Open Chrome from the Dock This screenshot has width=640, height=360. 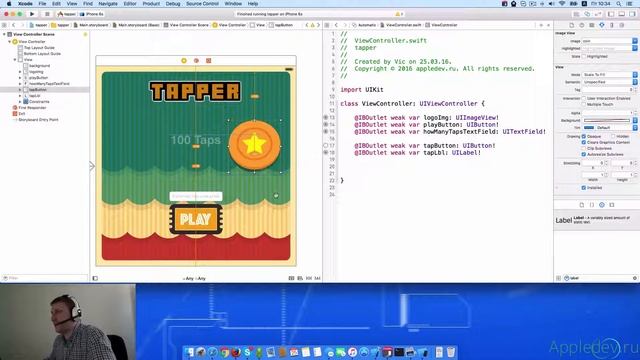[225, 352]
